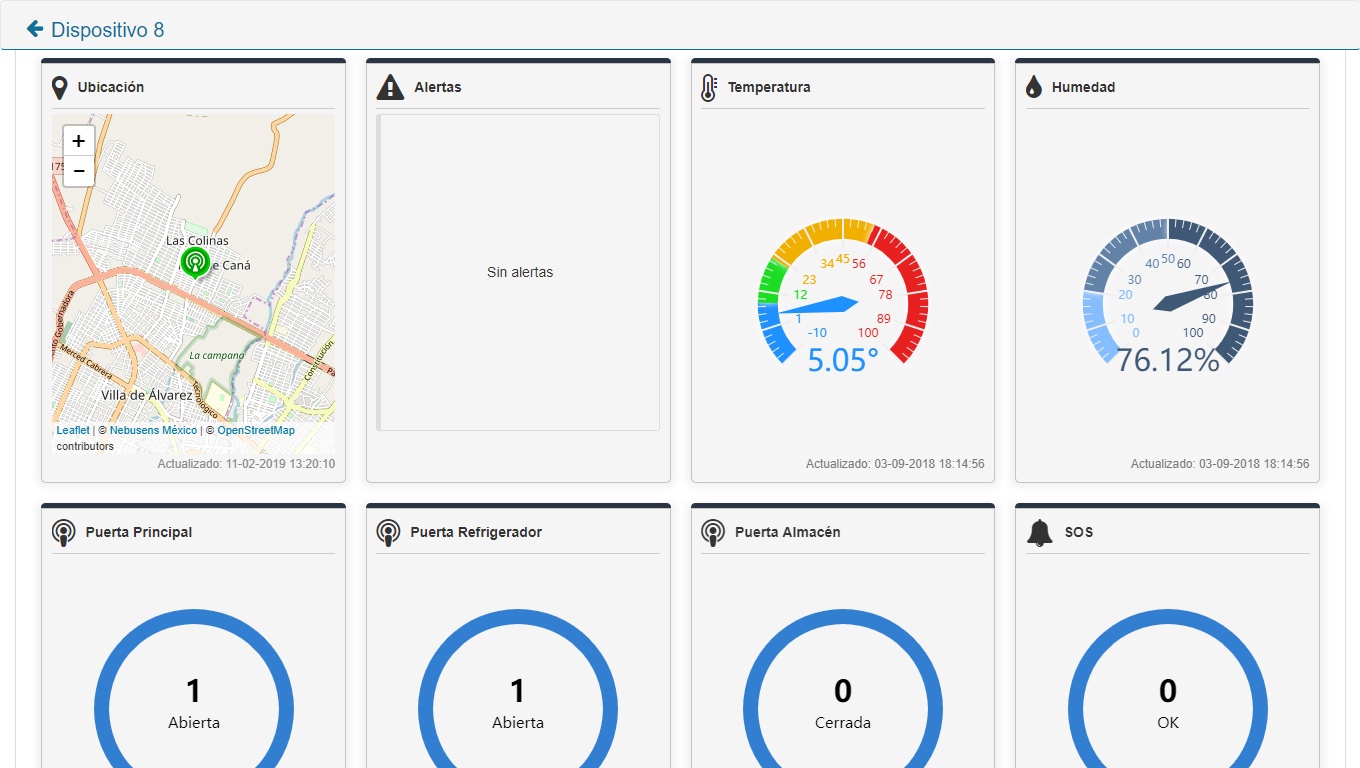
Task: Click the location pin icon in Ubicación
Action: pos(60,88)
